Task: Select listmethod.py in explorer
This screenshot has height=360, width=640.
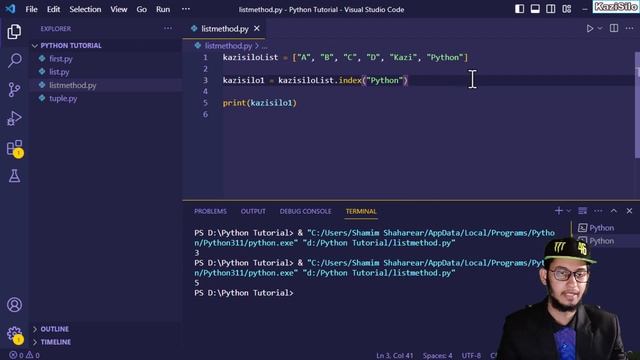Action: point(73,85)
